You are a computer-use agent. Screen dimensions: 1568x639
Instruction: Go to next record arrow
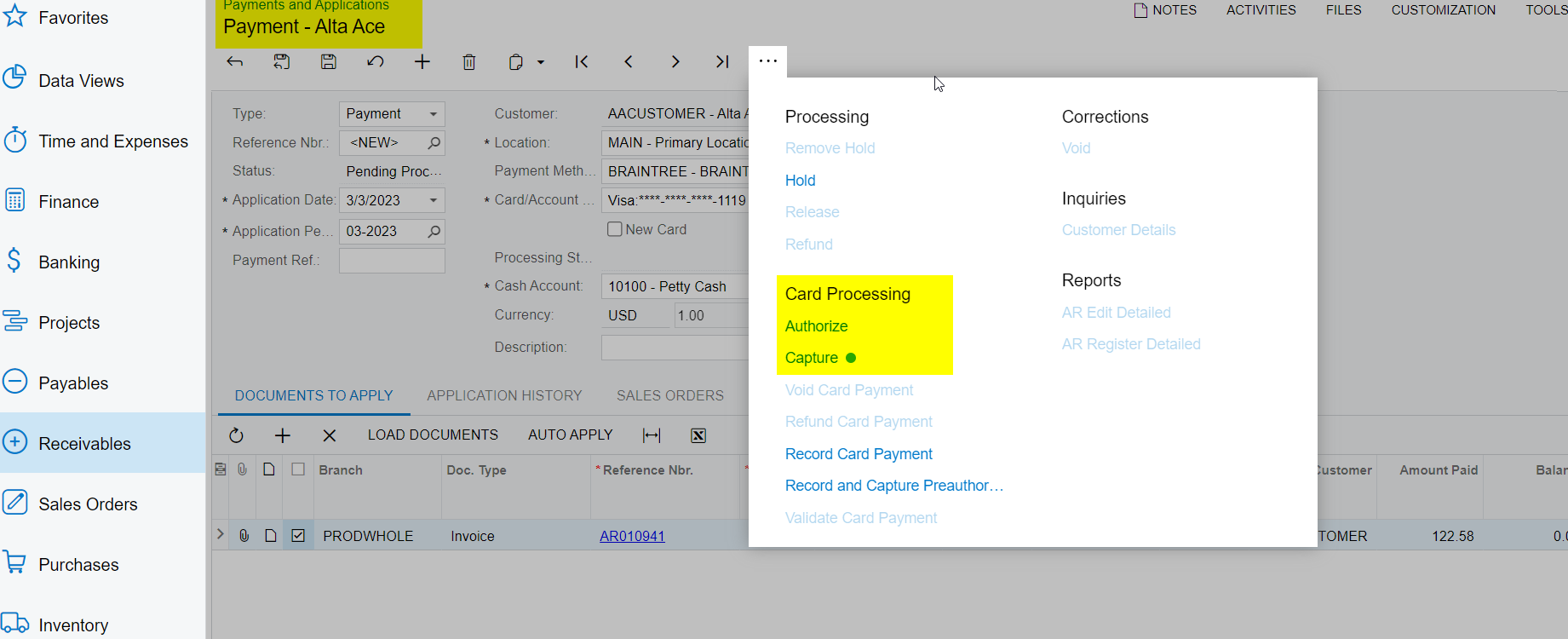coord(675,61)
